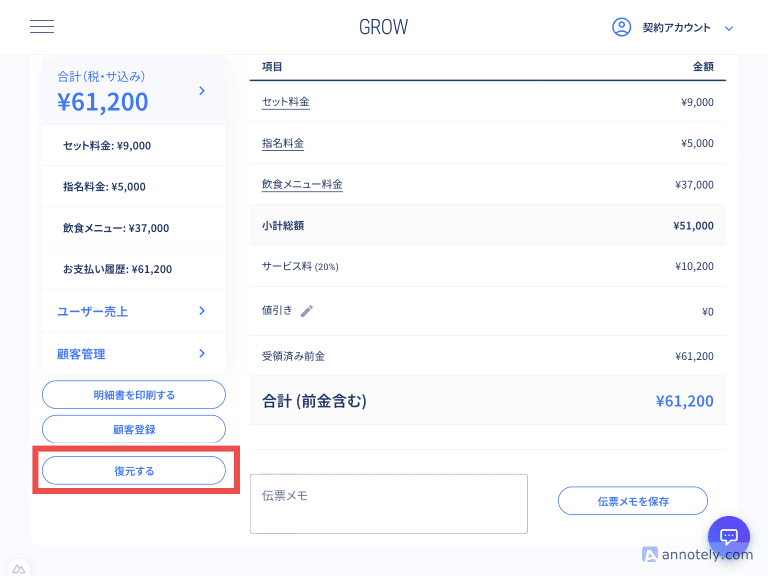Open the 指名料金 link in table

[282, 143]
